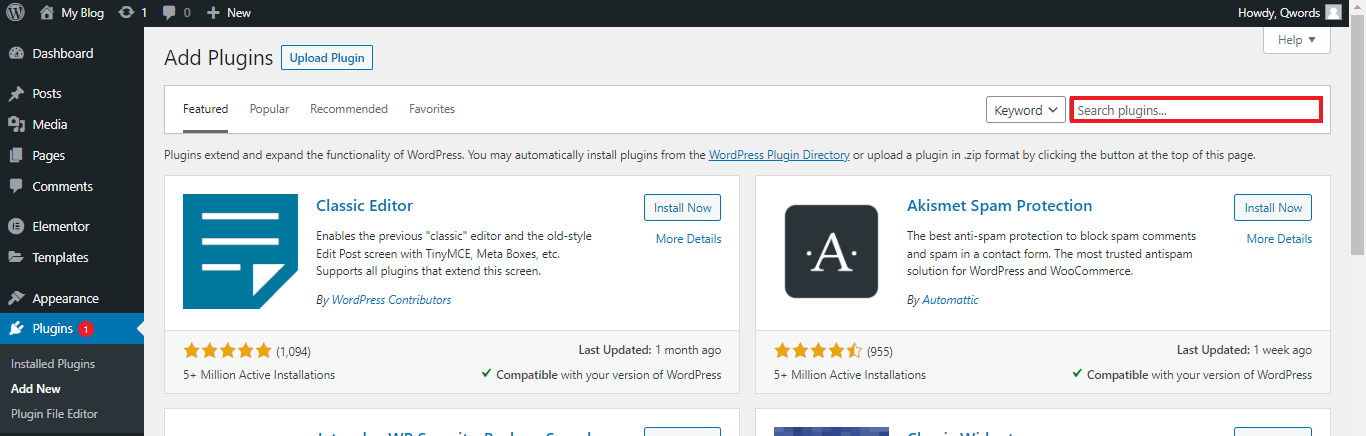Open the WordPress Plugin Directory link

[x=779, y=155]
